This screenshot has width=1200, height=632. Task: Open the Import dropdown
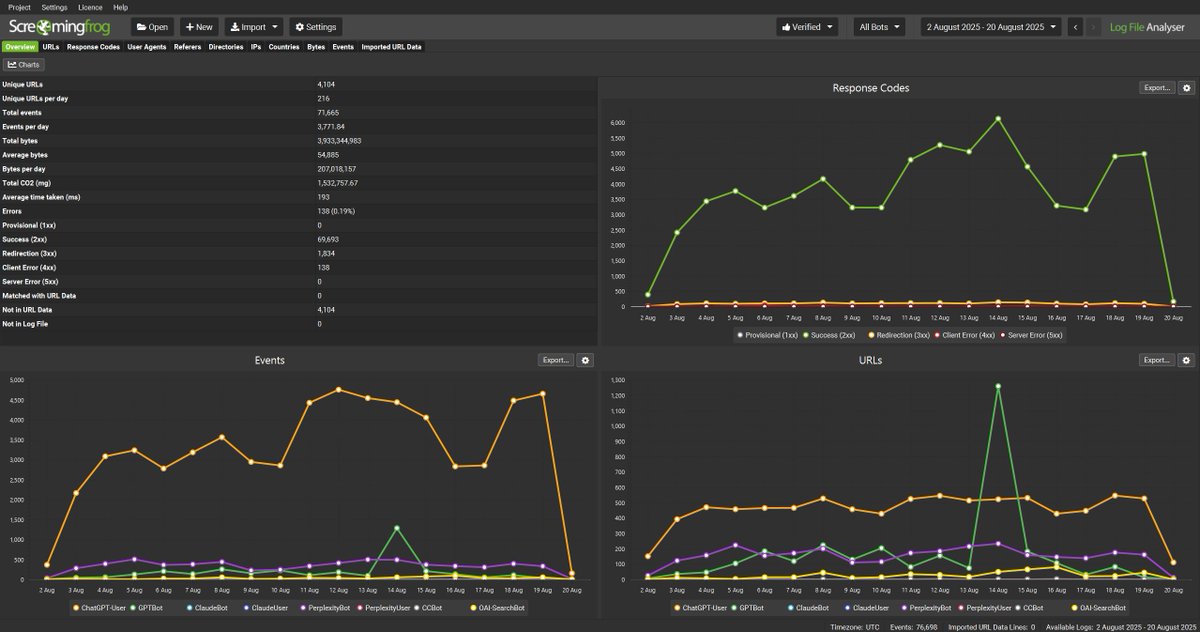pyautogui.click(x=253, y=27)
